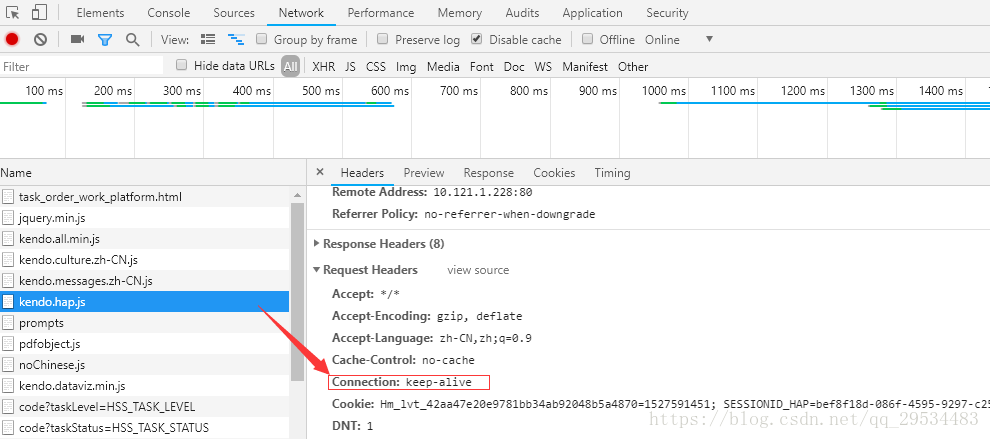The height and width of the screenshot is (439, 990).
Task: Go to the Audits tab
Action: click(522, 13)
